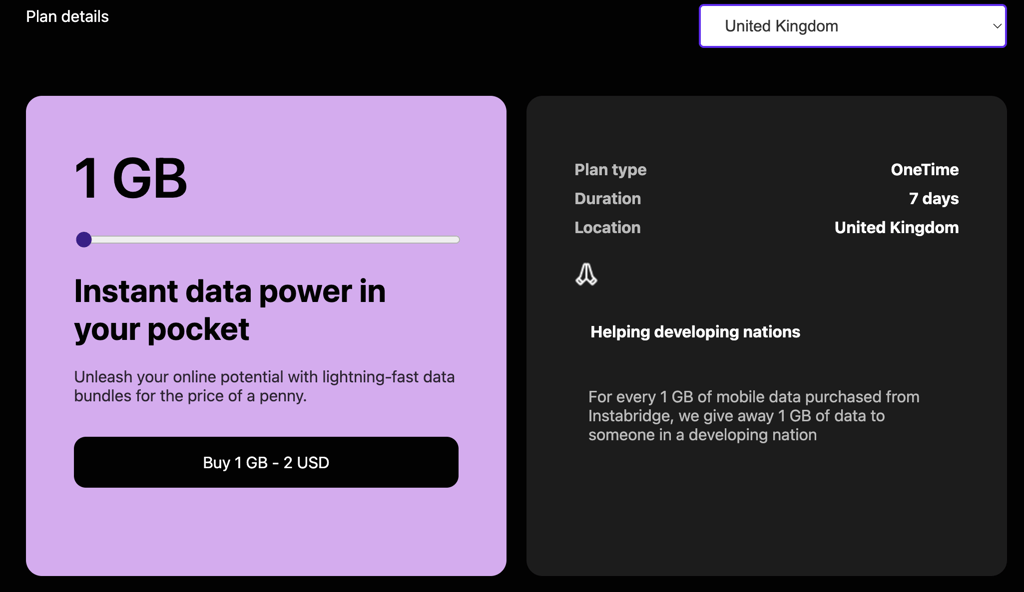
Task: Click the data amount slider handle
Action: coord(84,240)
